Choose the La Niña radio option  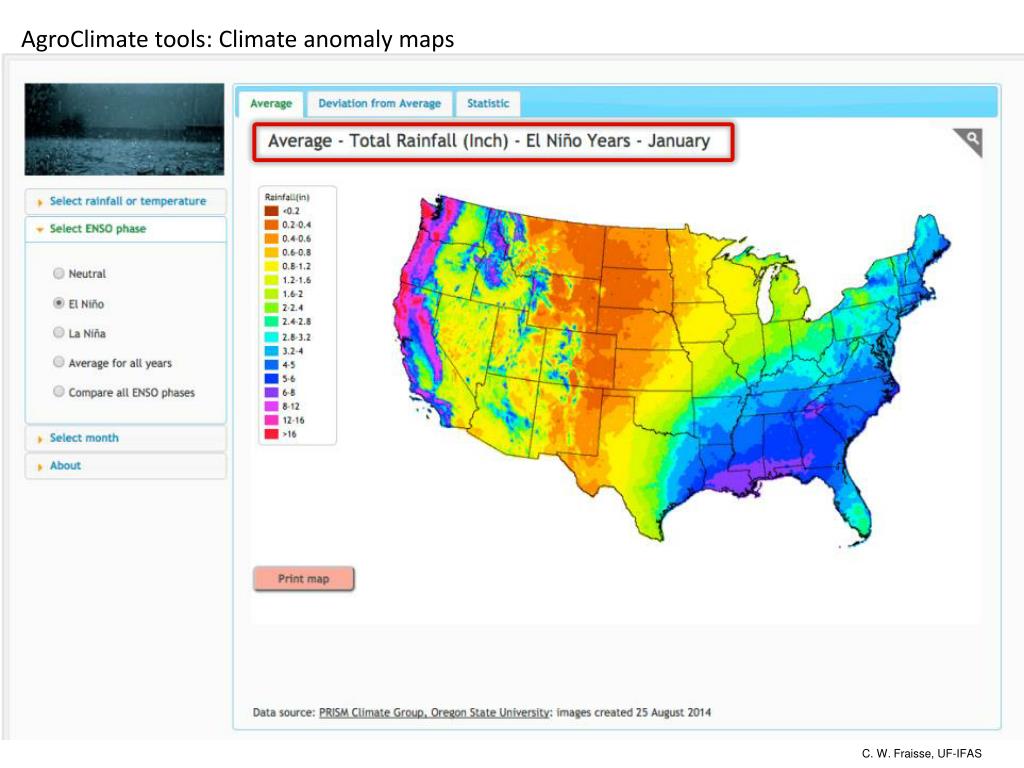pyautogui.click(x=59, y=332)
